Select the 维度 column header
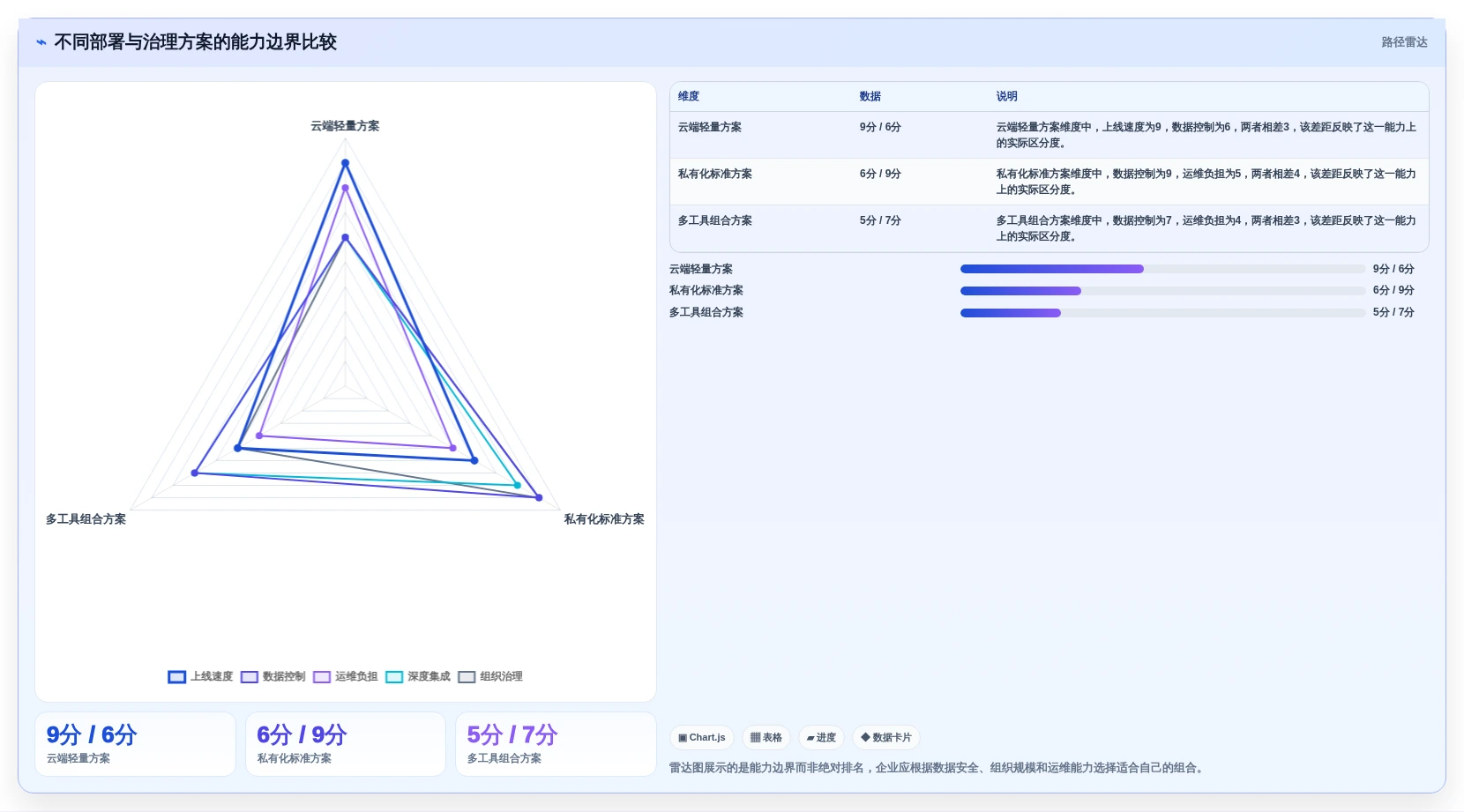The width and height of the screenshot is (1464, 812). (x=689, y=96)
